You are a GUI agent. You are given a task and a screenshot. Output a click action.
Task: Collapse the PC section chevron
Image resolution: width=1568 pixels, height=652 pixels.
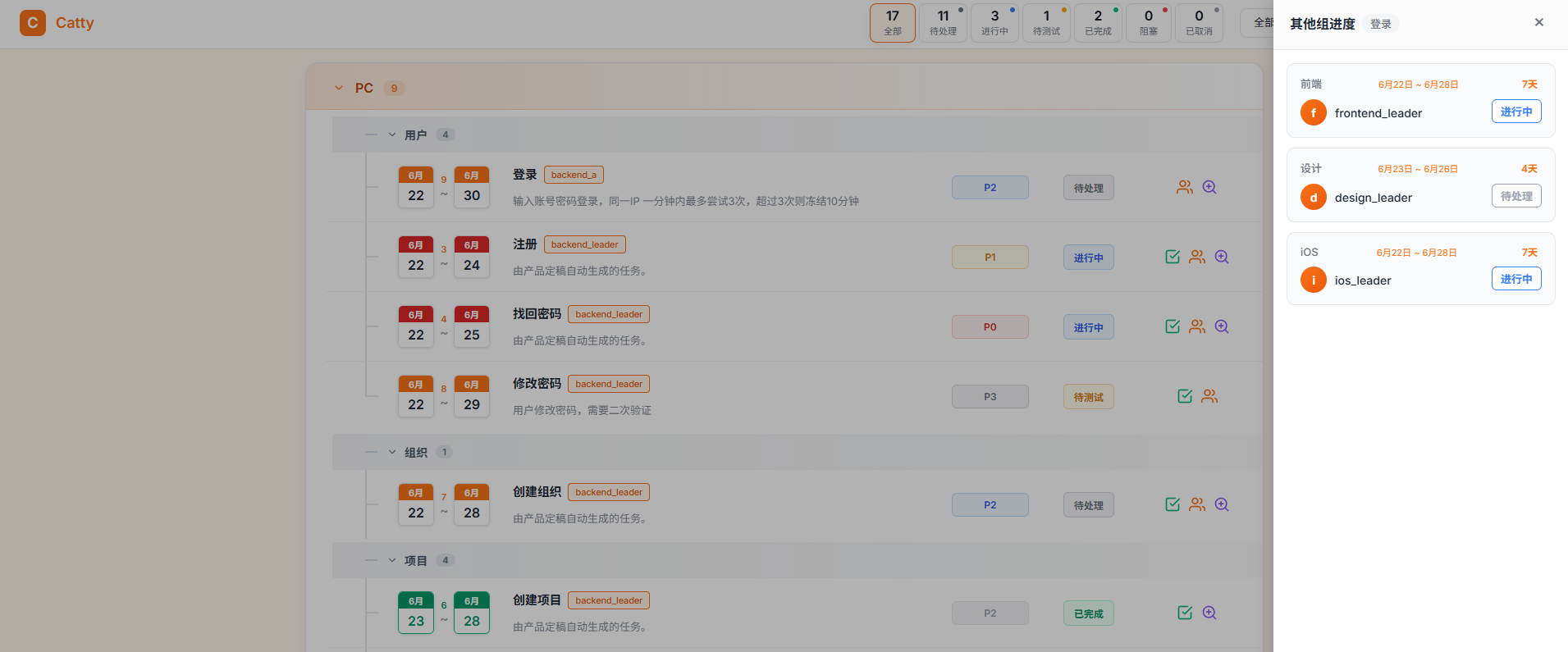coord(339,88)
